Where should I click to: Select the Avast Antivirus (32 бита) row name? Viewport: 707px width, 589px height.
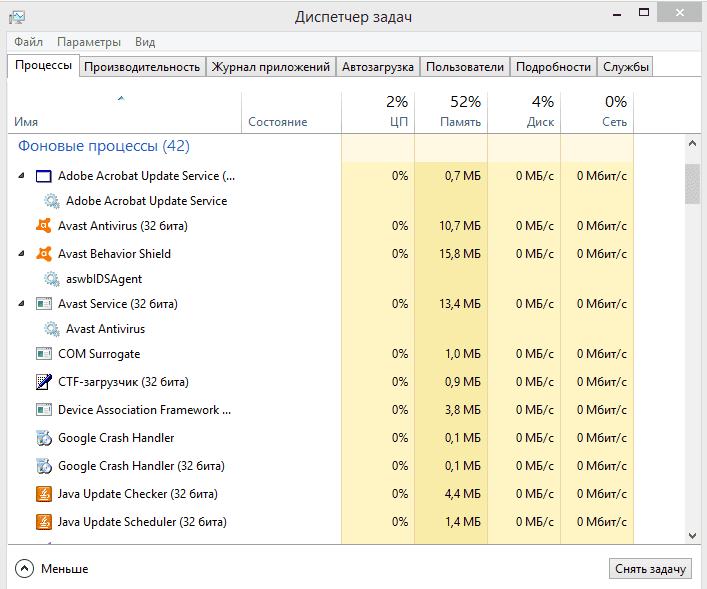tap(123, 225)
